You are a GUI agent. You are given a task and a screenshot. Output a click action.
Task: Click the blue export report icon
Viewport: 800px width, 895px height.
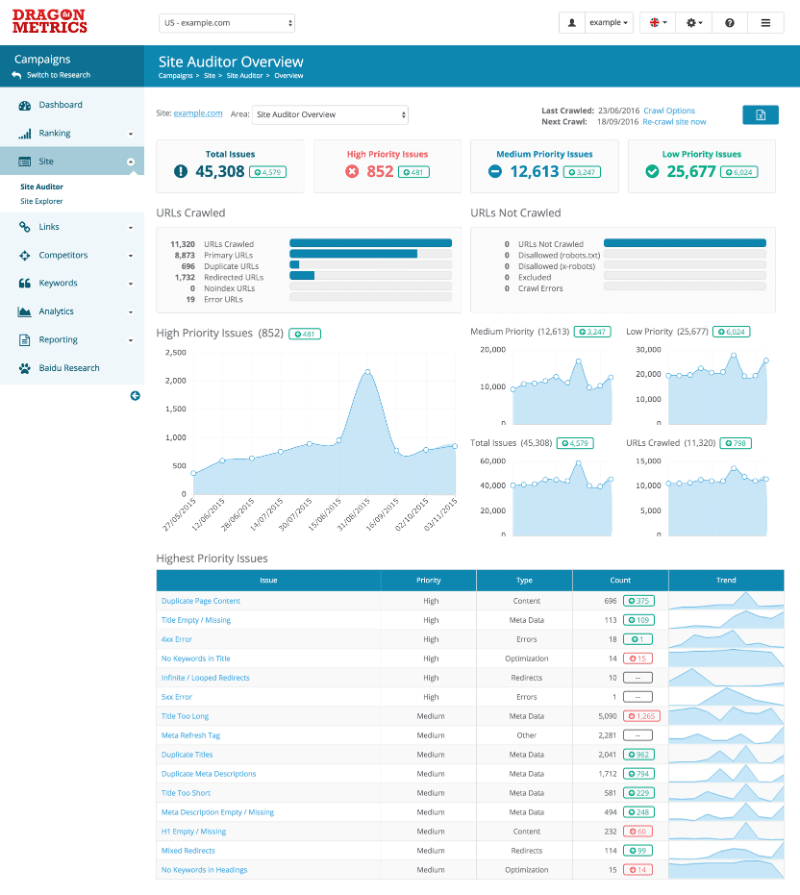(x=760, y=115)
